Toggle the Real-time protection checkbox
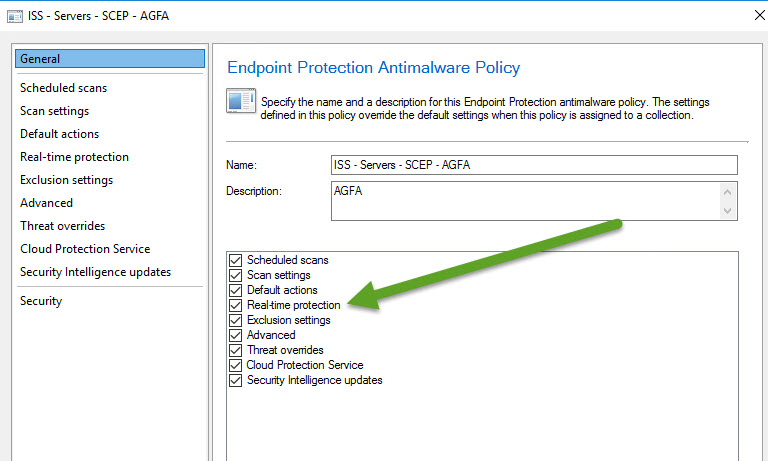 pos(236,305)
